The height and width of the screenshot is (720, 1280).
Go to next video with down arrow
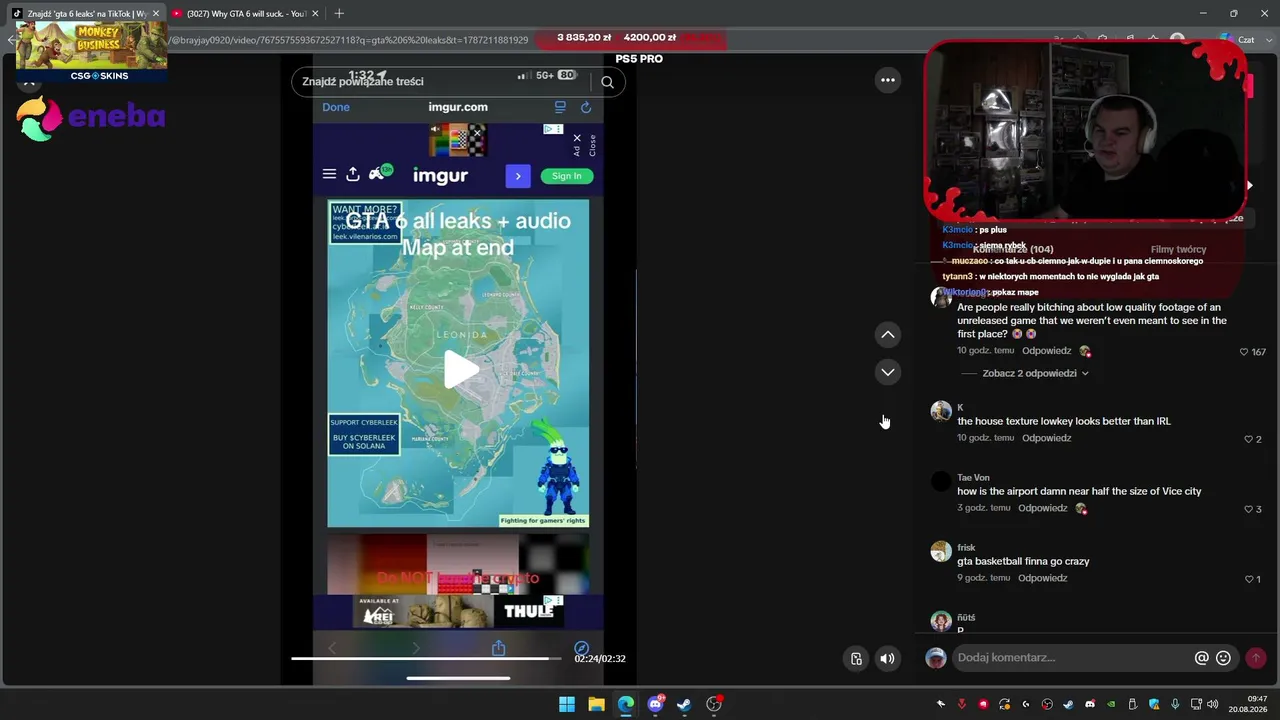pos(887,372)
